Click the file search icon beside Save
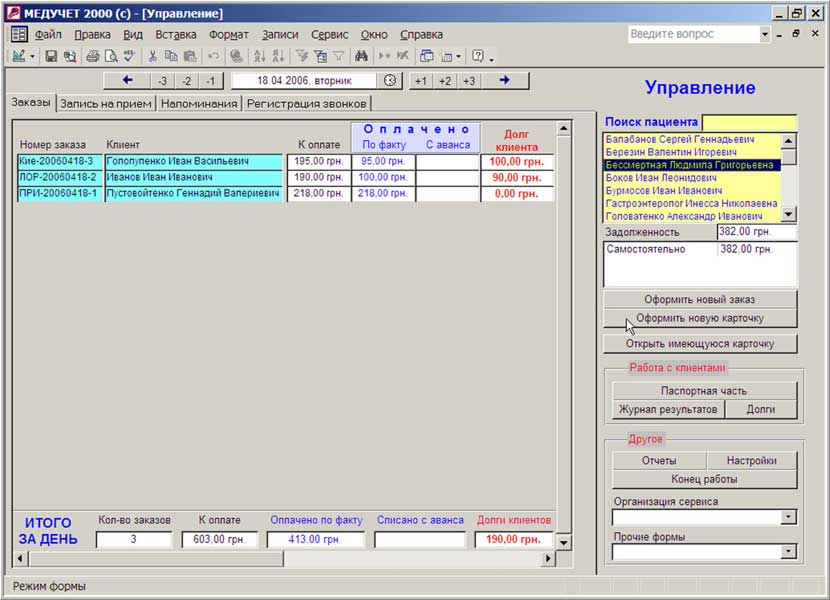 tap(70, 56)
